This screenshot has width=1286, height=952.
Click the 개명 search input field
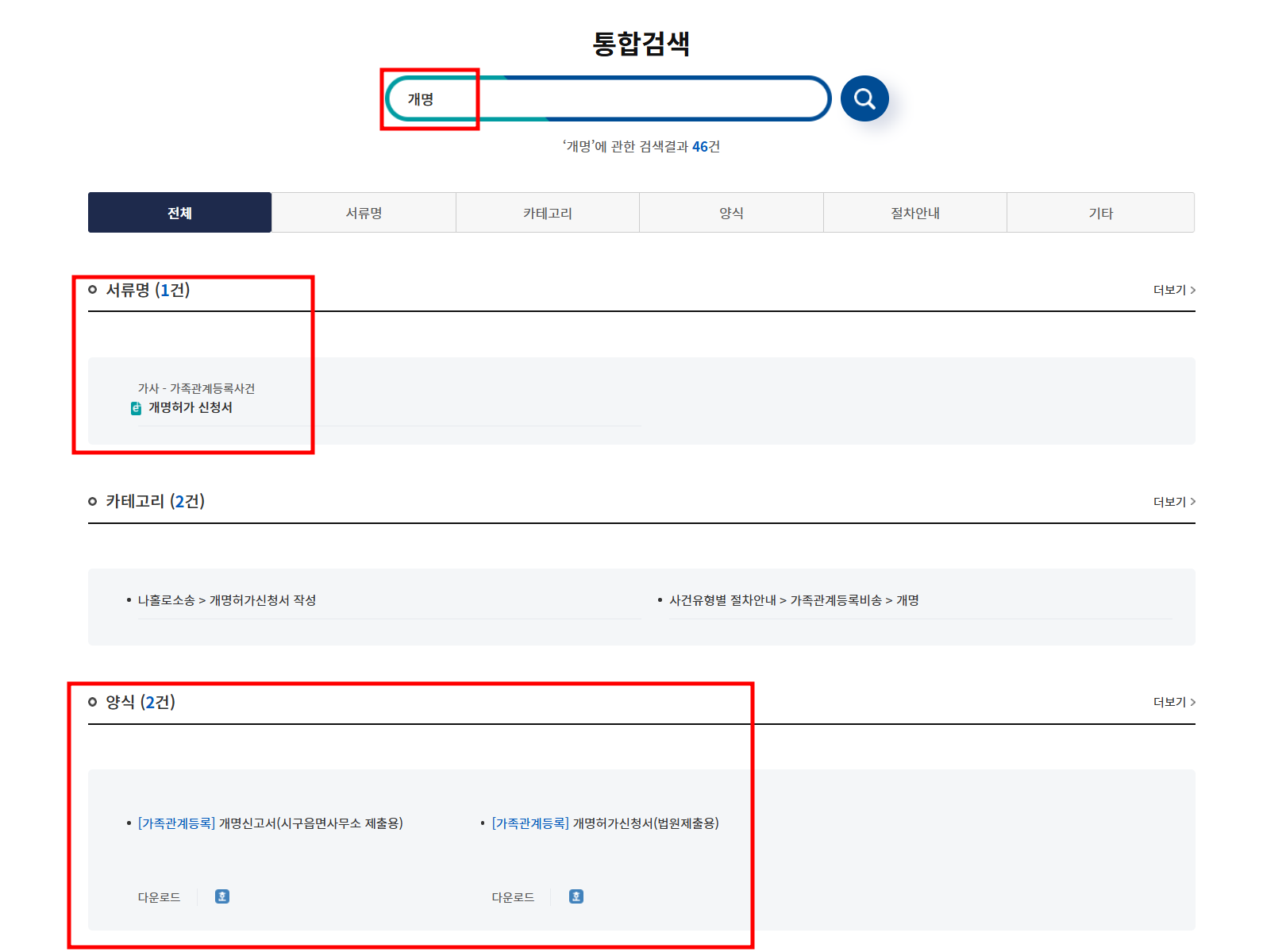(x=607, y=98)
